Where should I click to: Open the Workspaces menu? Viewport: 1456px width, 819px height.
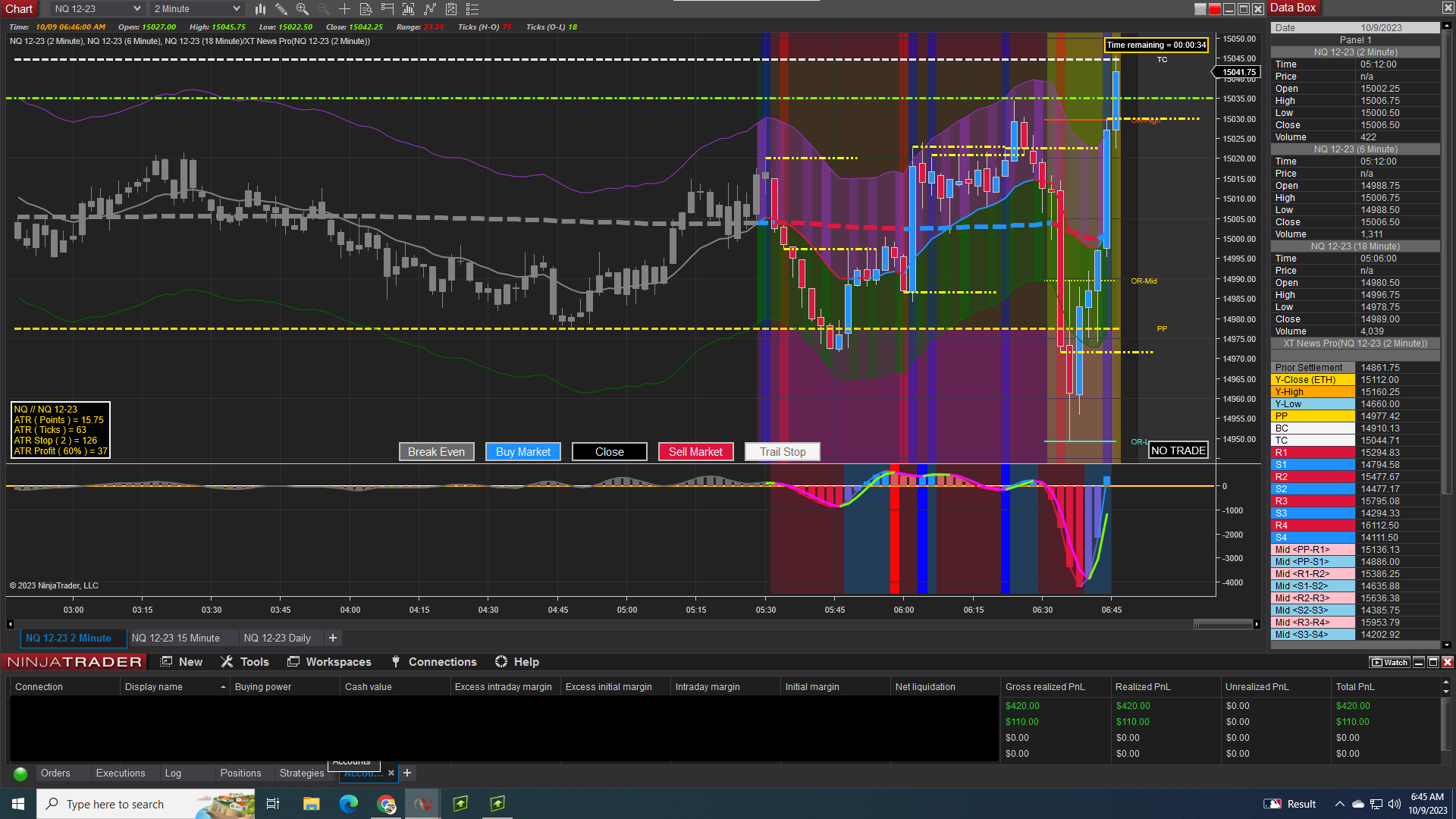(x=329, y=662)
